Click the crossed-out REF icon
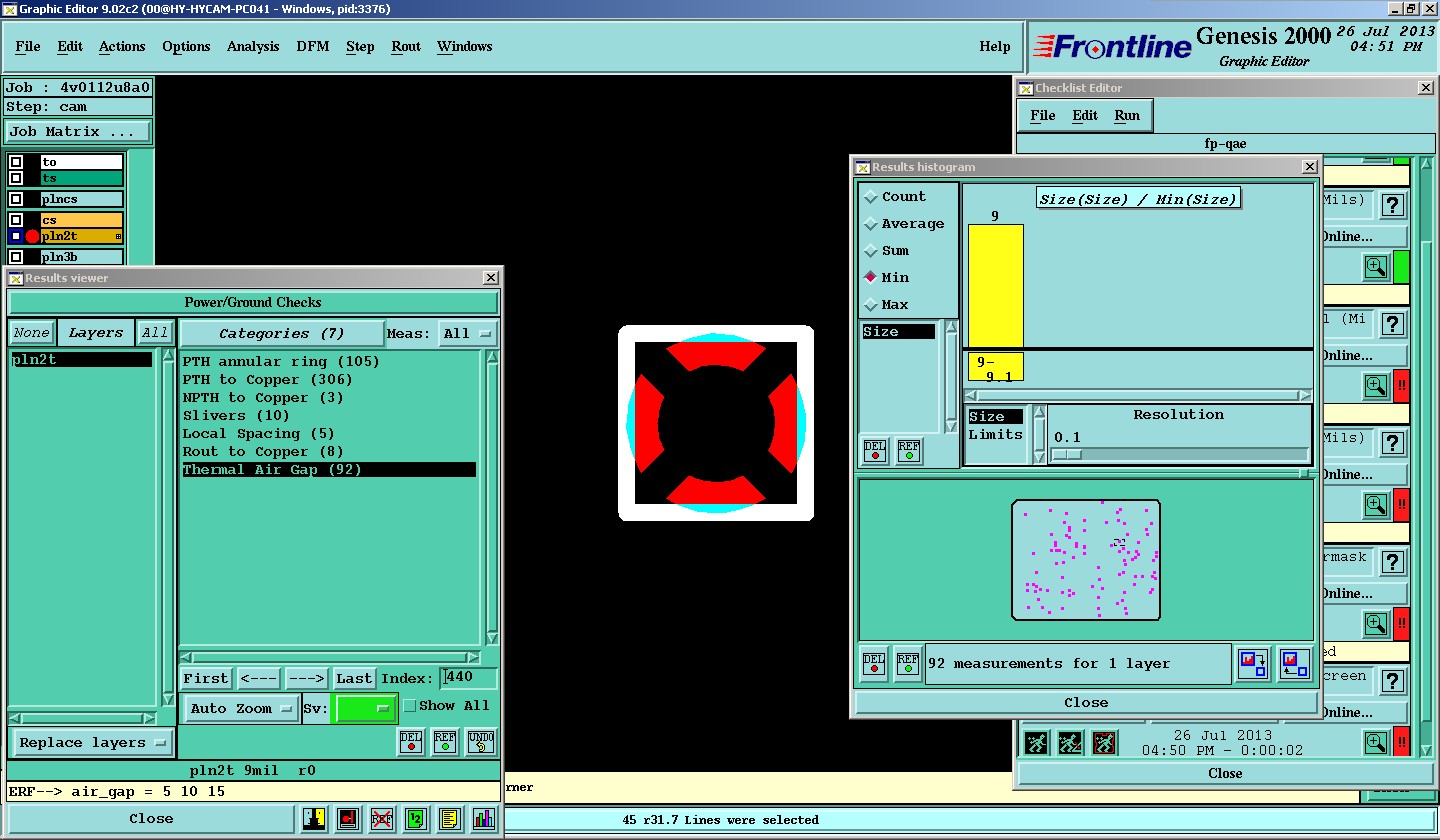 [x=382, y=819]
